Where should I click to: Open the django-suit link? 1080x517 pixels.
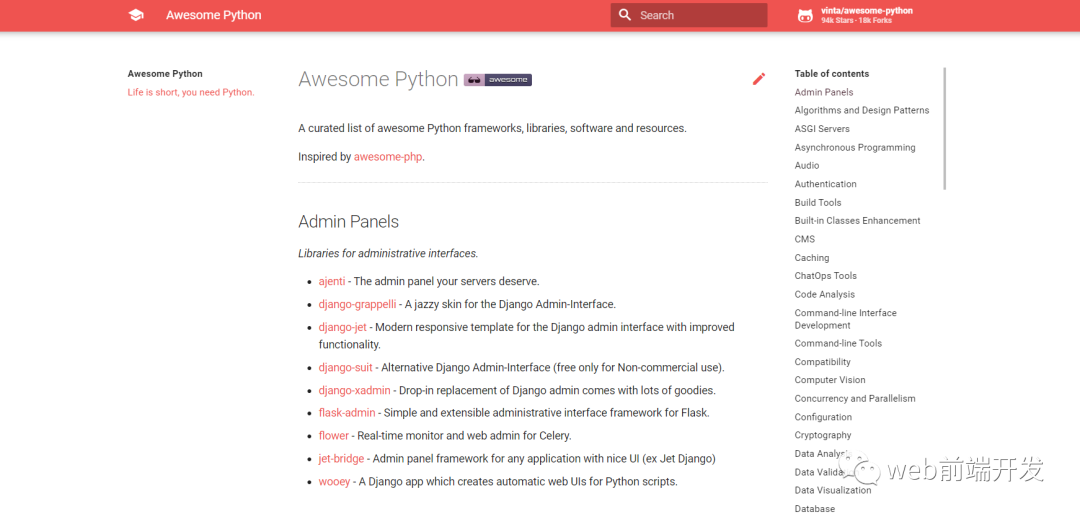[346, 368]
